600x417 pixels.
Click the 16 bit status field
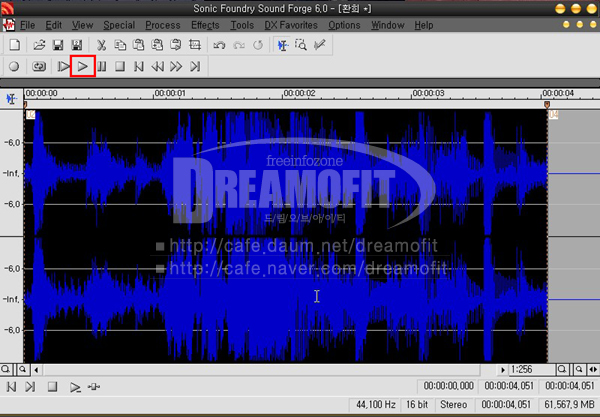[x=417, y=404]
